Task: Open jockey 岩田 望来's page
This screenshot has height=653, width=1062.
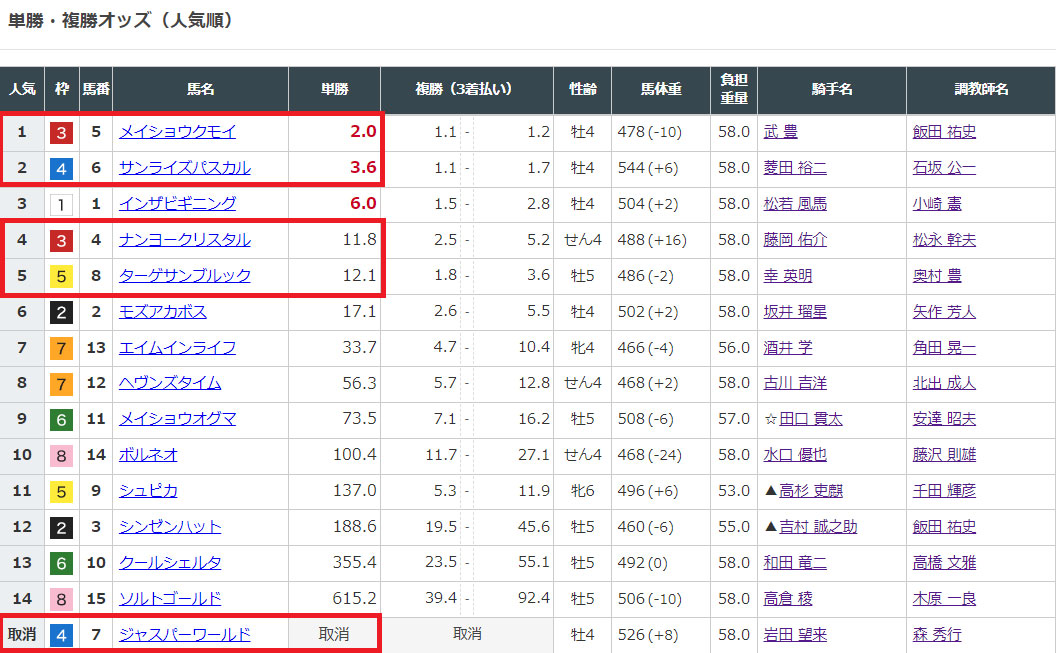Action: (794, 635)
